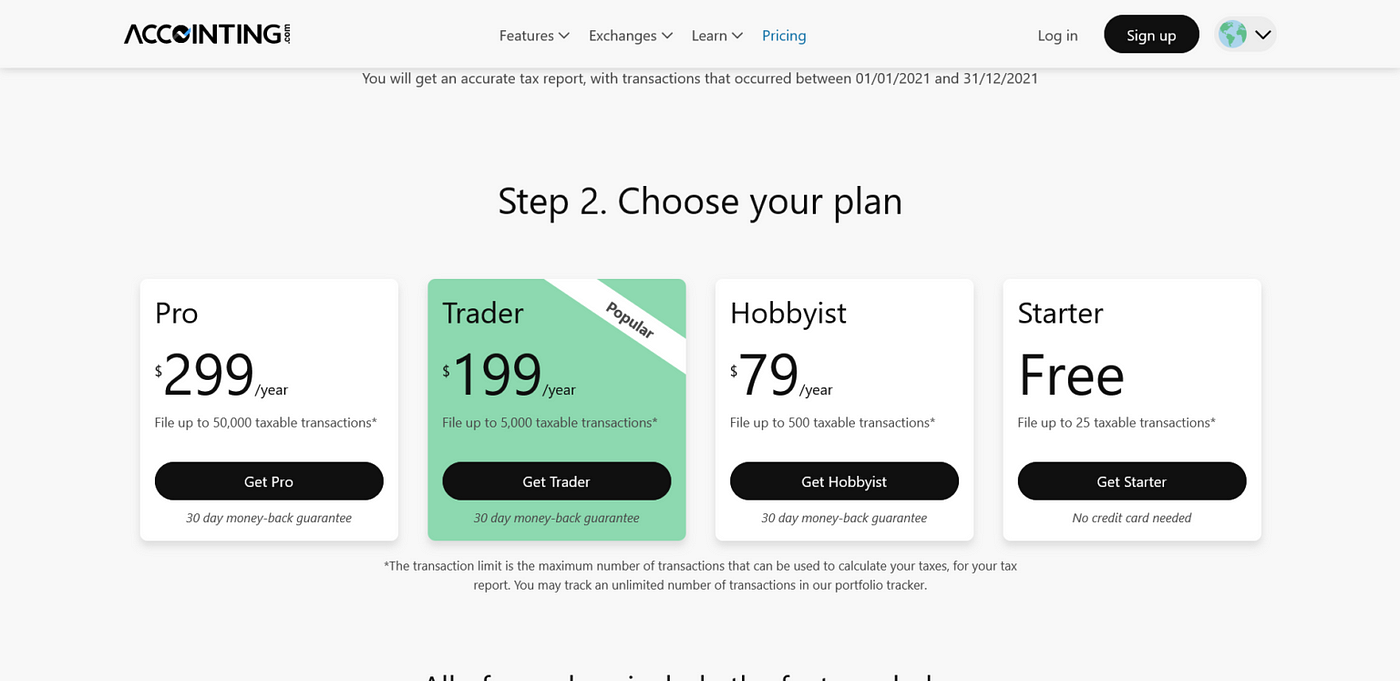Viewport: 1400px width, 681px height.
Task: Click the Sign up button
Action: point(1151,35)
